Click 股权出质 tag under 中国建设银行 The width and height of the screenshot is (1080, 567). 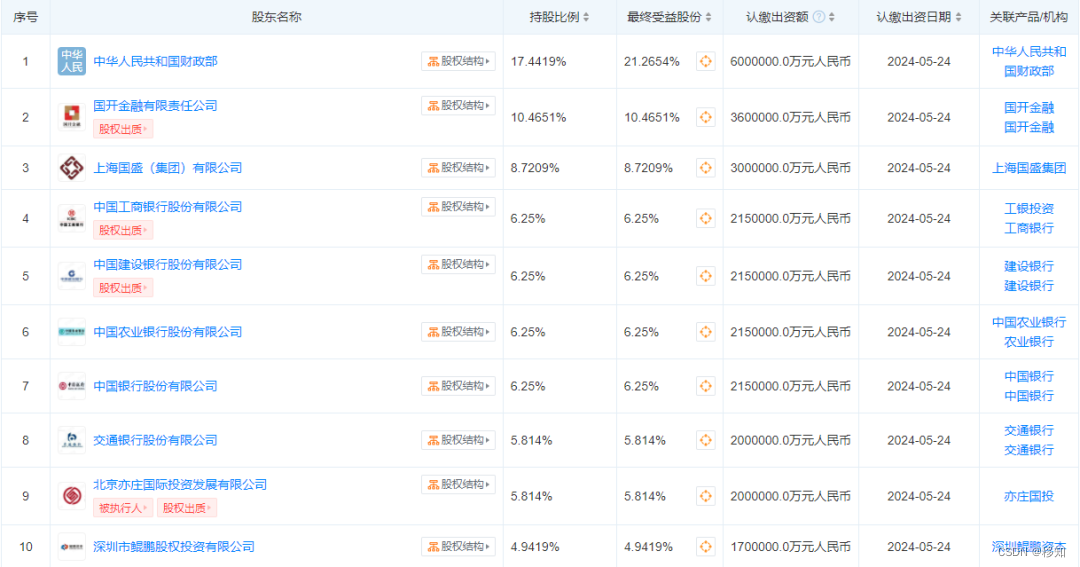click(x=123, y=288)
